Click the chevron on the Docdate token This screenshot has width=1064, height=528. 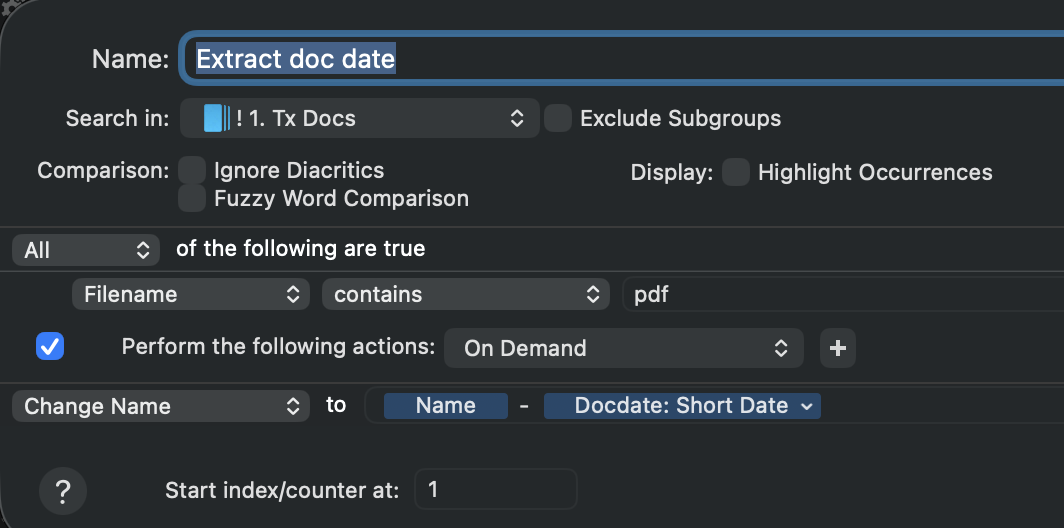tap(807, 406)
